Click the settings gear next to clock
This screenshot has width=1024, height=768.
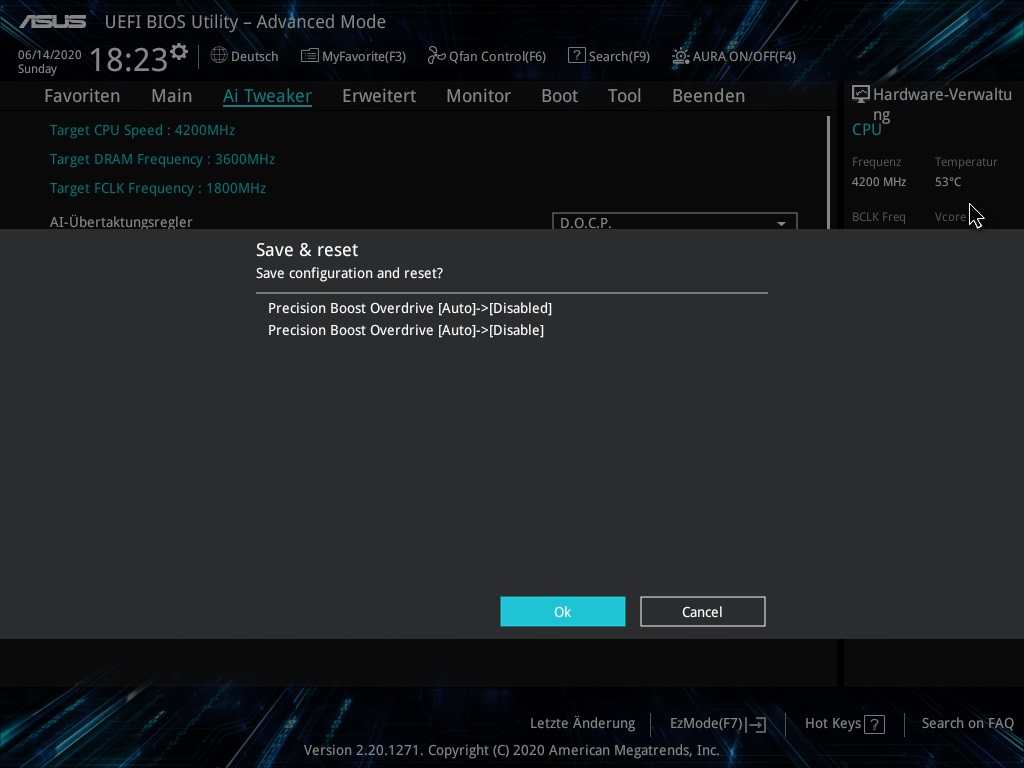click(179, 52)
